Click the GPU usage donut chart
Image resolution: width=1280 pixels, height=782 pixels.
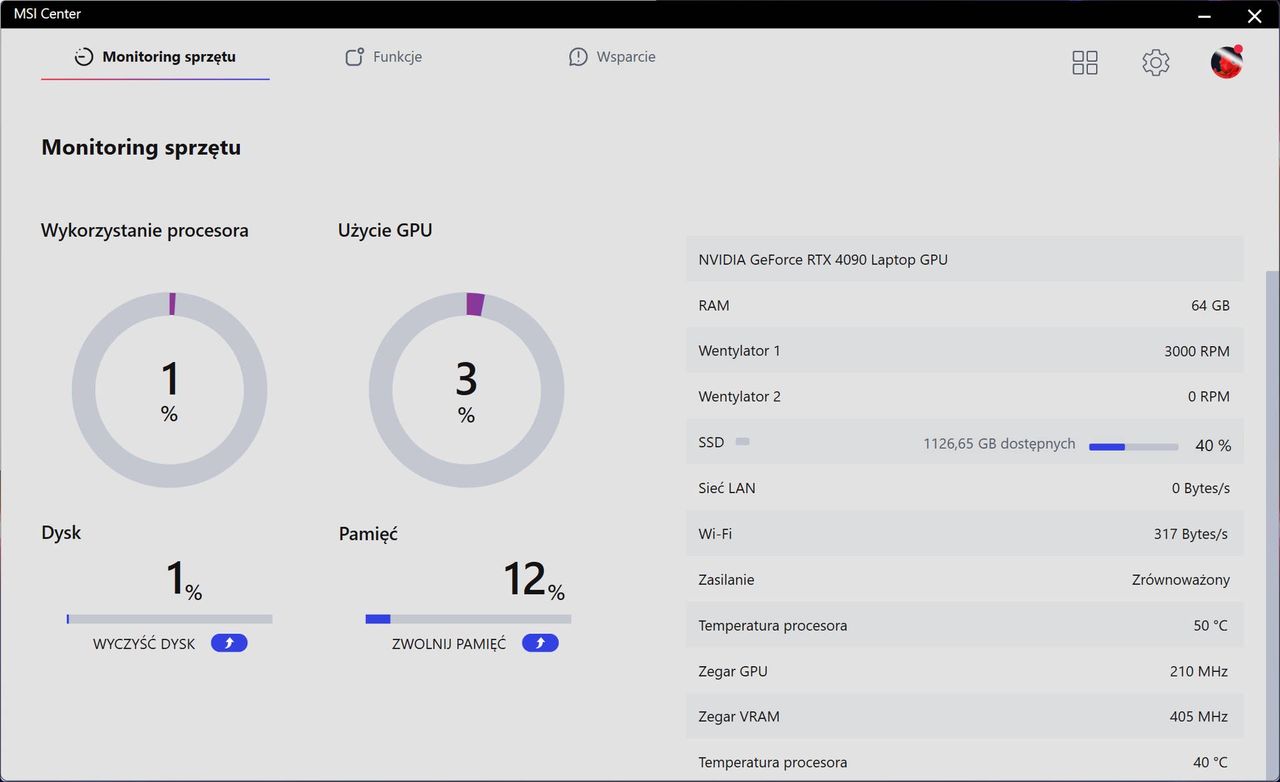(x=466, y=390)
